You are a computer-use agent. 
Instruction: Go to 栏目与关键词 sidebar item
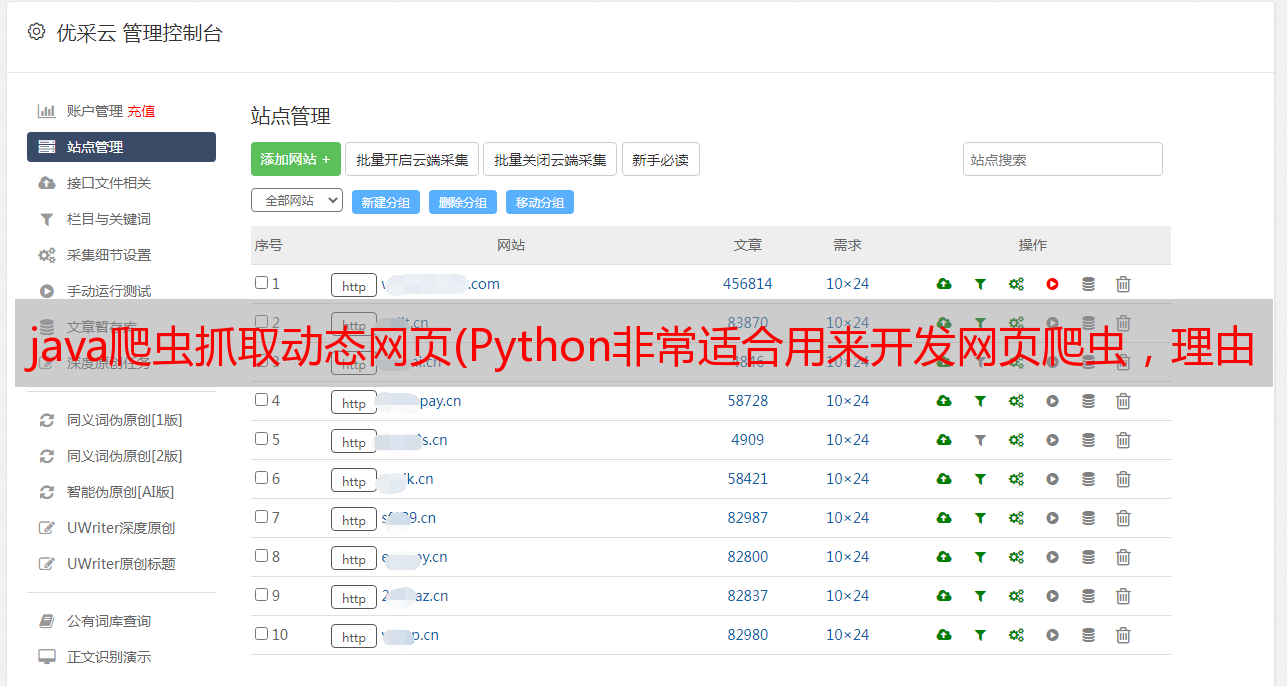(x=108, y=219)
